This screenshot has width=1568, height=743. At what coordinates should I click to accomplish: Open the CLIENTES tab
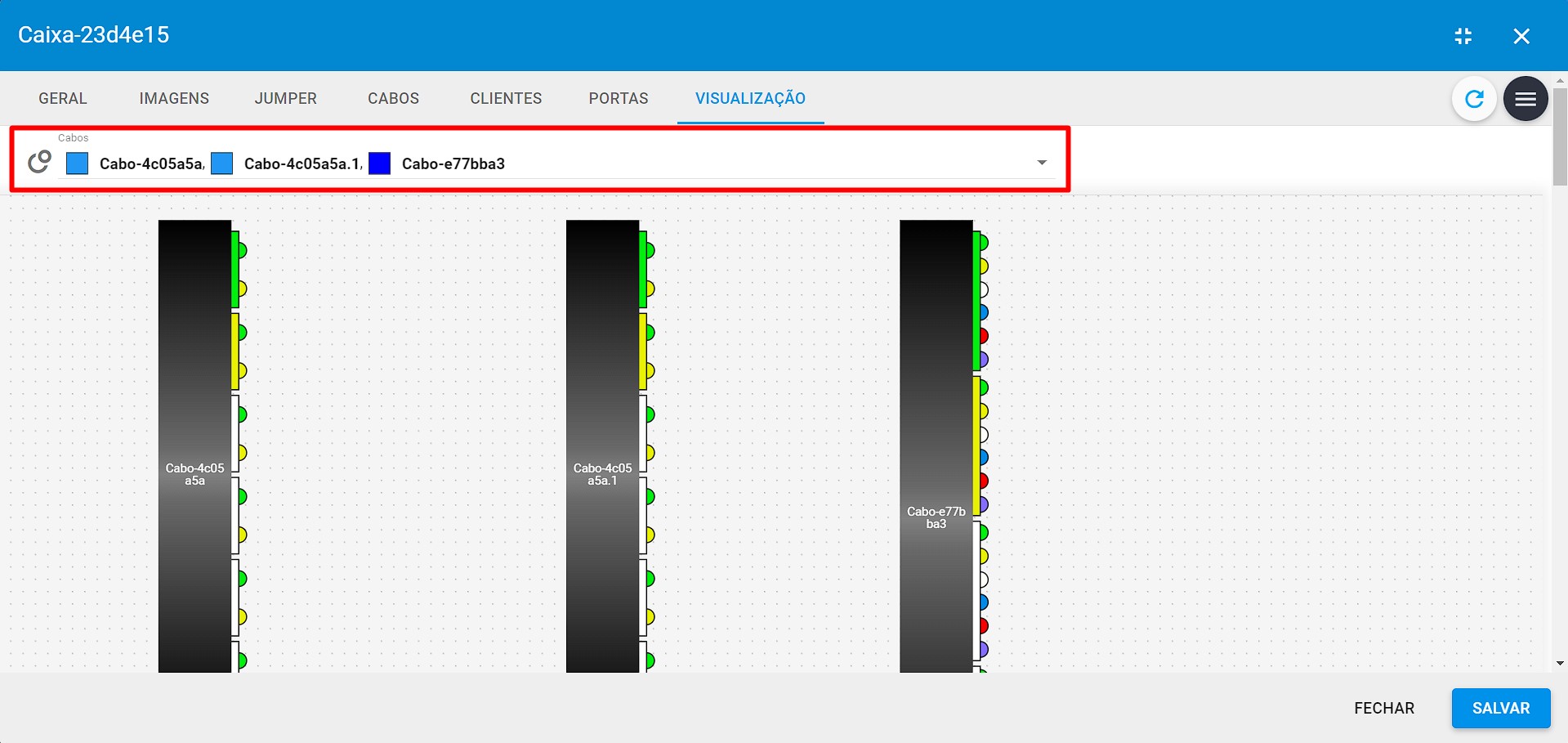506,98
